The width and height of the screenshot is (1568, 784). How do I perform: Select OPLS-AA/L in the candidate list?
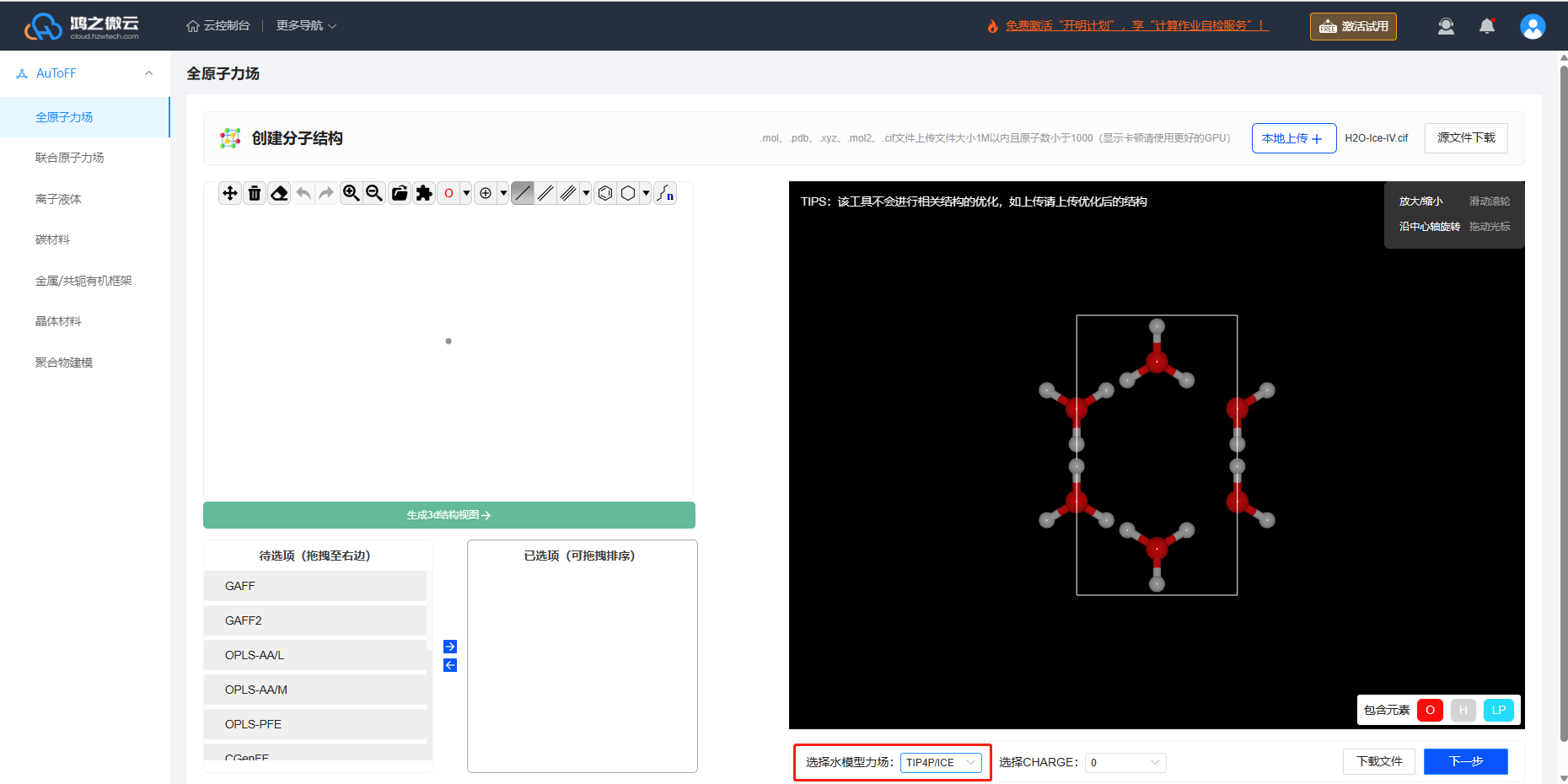coord(315,655)
